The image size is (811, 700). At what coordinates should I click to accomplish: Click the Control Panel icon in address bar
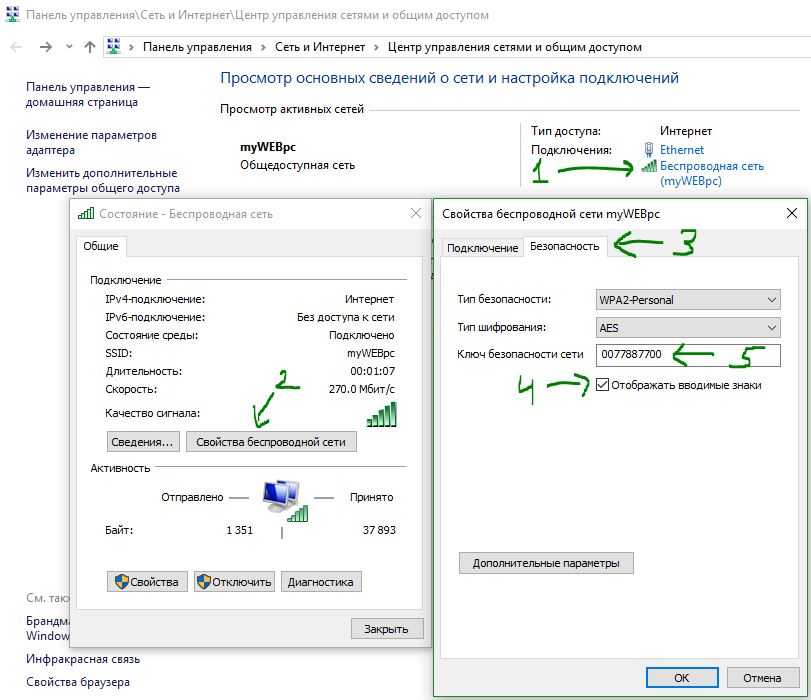pyautogui.click(x=113, y=47)
